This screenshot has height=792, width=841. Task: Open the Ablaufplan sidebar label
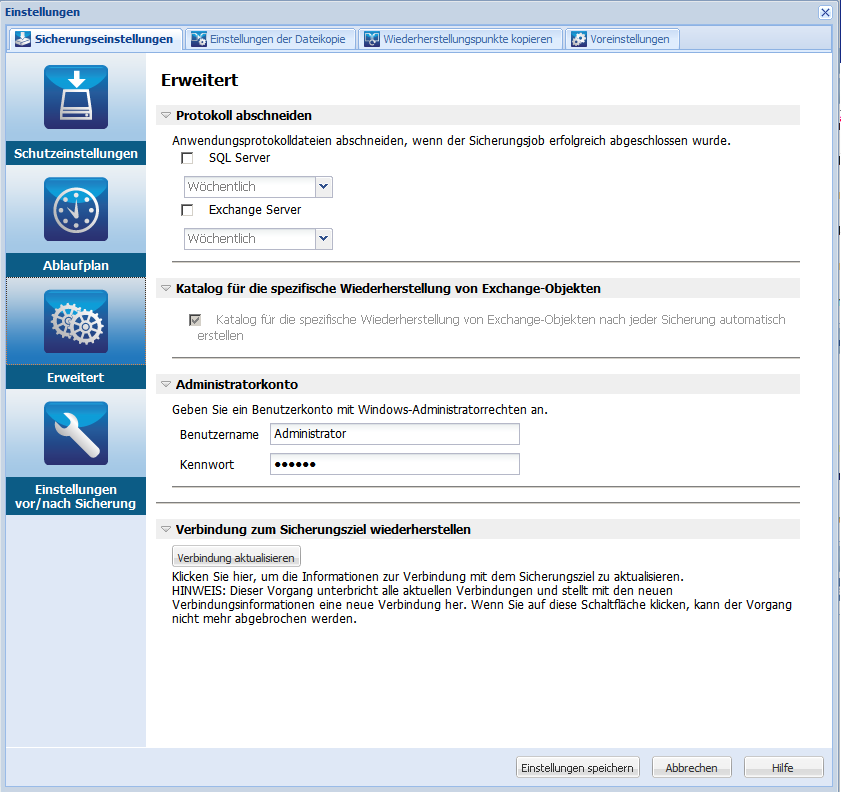point(76,265)
